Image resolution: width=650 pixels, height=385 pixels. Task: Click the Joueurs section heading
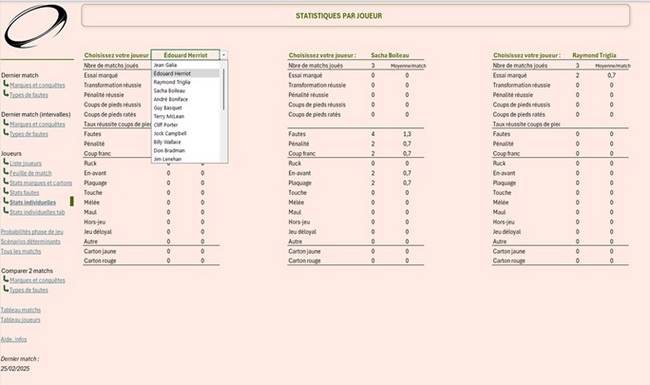coord(11,153)
